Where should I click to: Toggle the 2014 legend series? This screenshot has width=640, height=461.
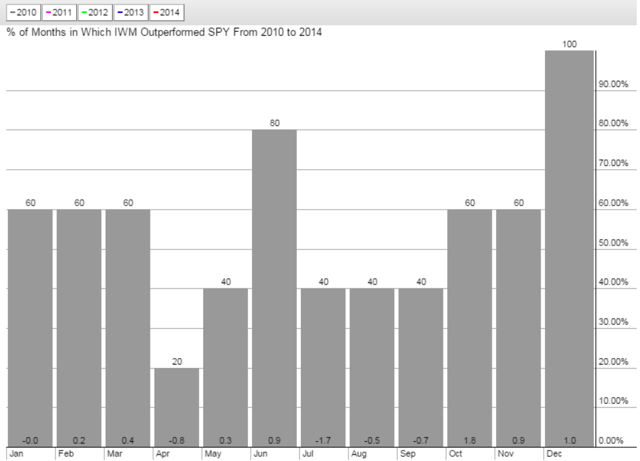tap(167, 12)
